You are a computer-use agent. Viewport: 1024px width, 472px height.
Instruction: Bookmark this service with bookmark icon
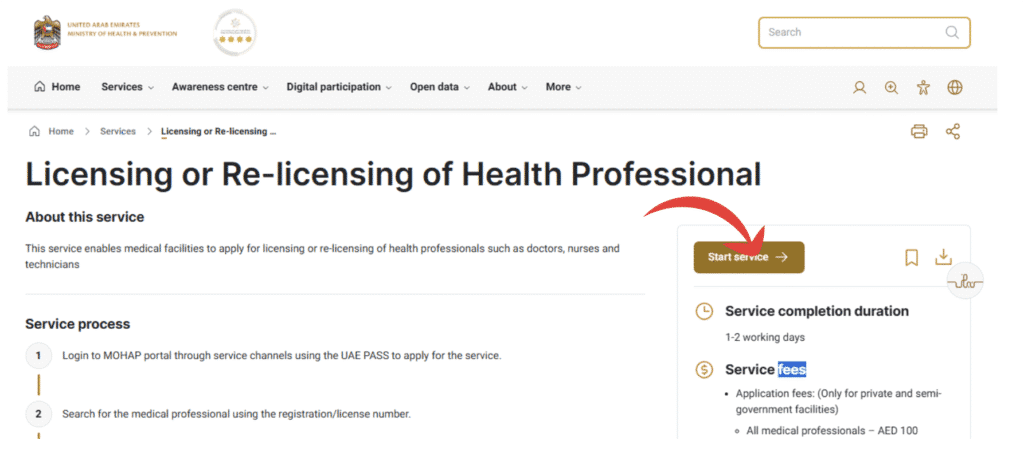911,258
